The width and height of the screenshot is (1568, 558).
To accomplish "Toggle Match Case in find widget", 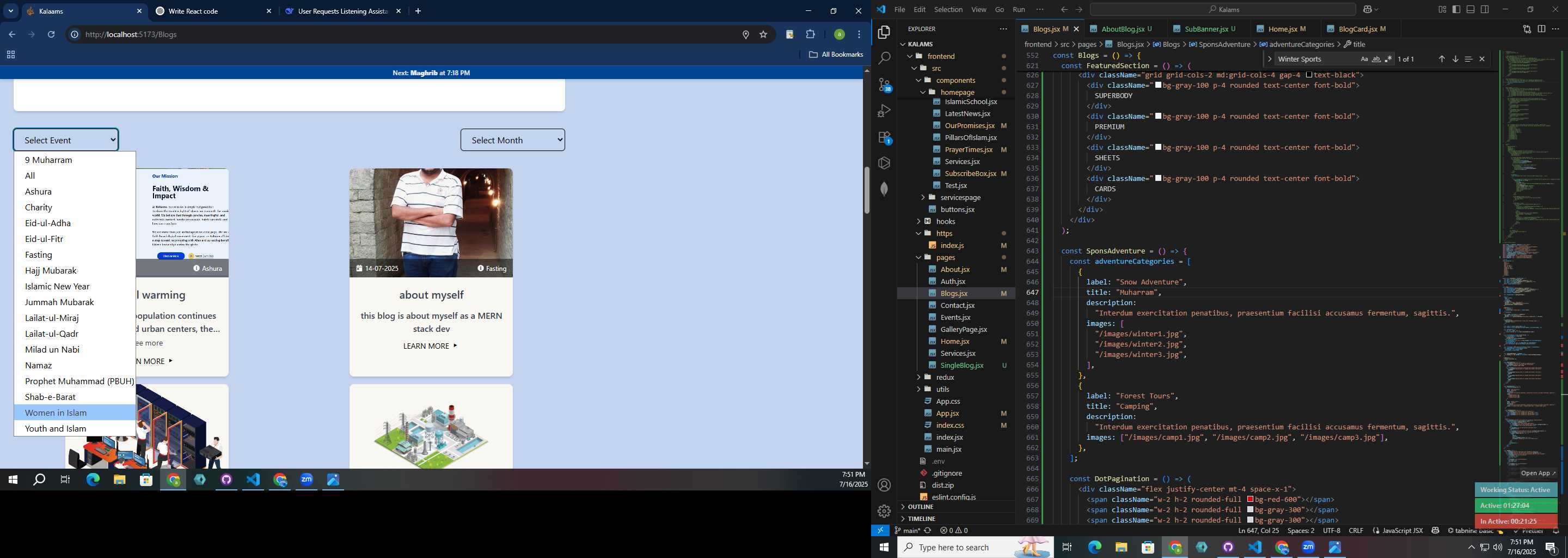I will tap(1364, 59).
